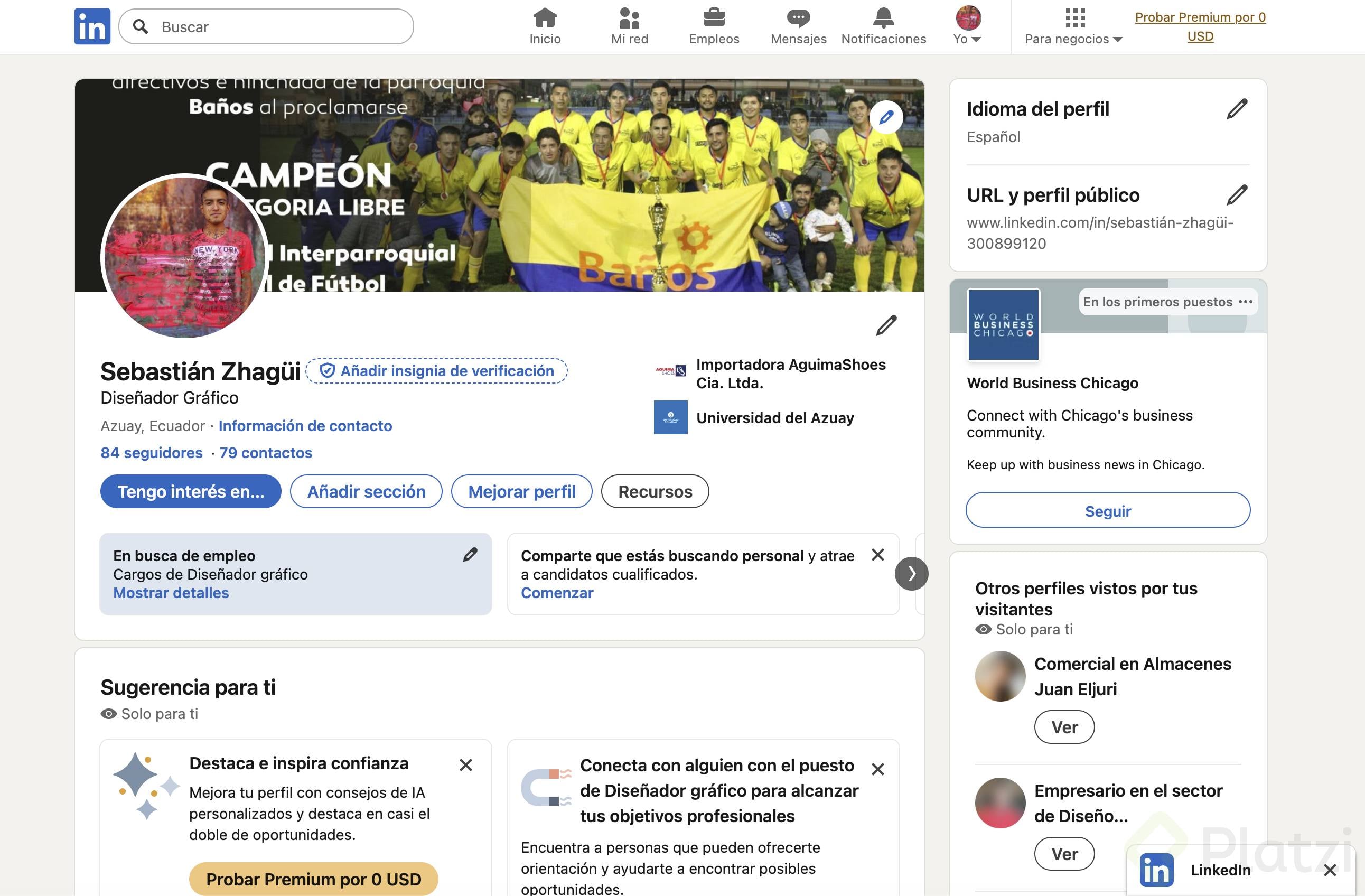1365x896 pixels.
Task: Open the En los primeros puestos options menu
Action: coord(1245,302)
